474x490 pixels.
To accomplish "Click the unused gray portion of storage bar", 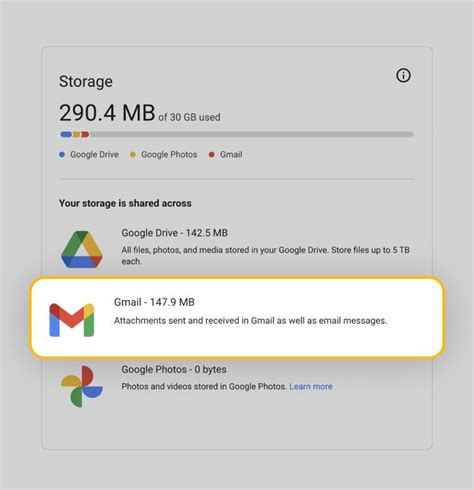I will click(251, 134).
